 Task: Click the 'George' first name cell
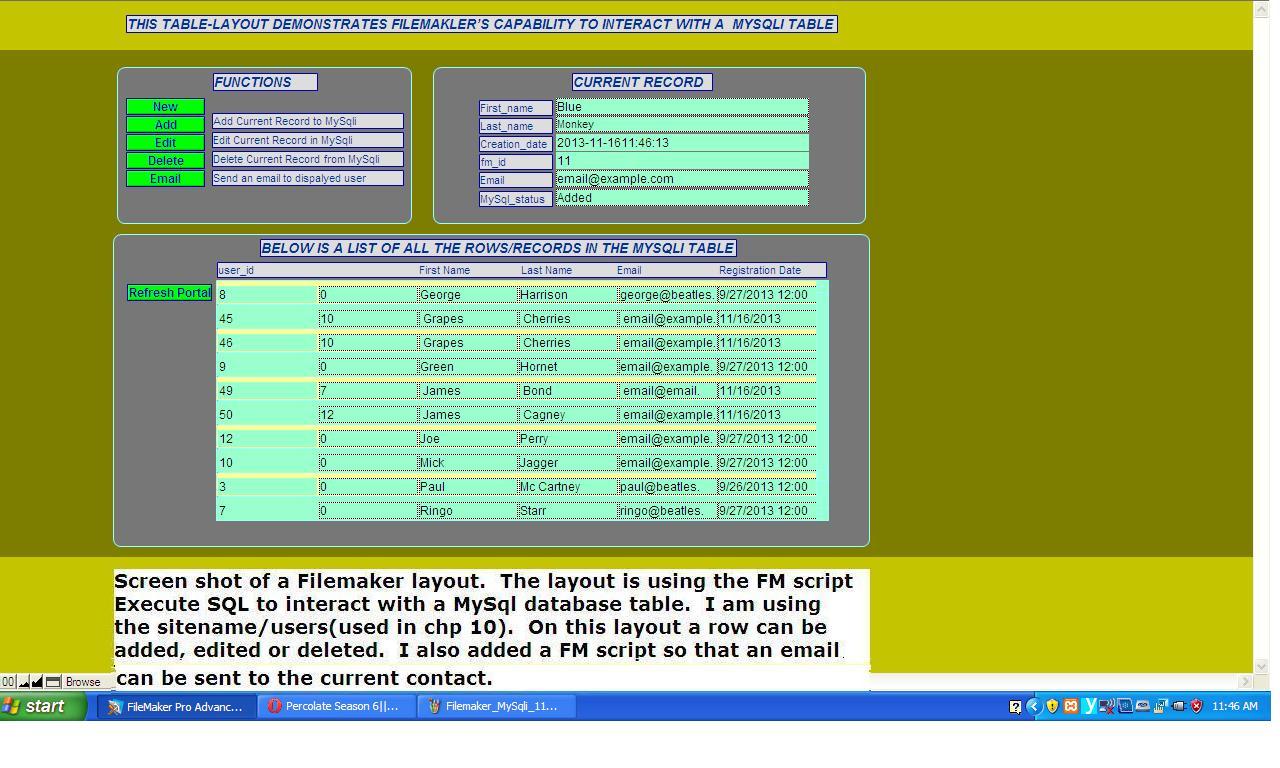pyautogui.click(x=467, y=295)
